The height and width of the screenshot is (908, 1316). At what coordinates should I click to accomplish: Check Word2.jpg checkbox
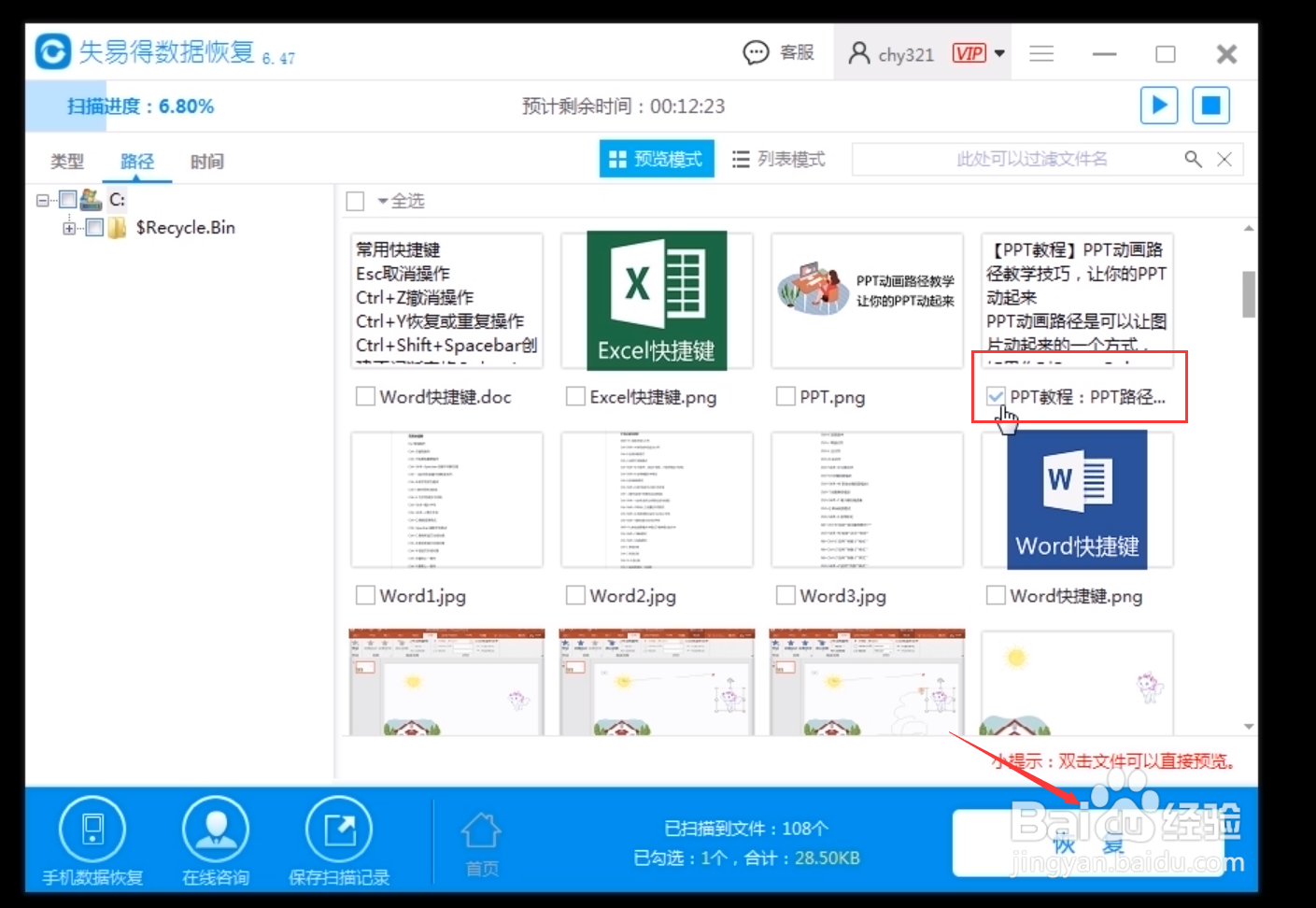(x=575, y=595)
